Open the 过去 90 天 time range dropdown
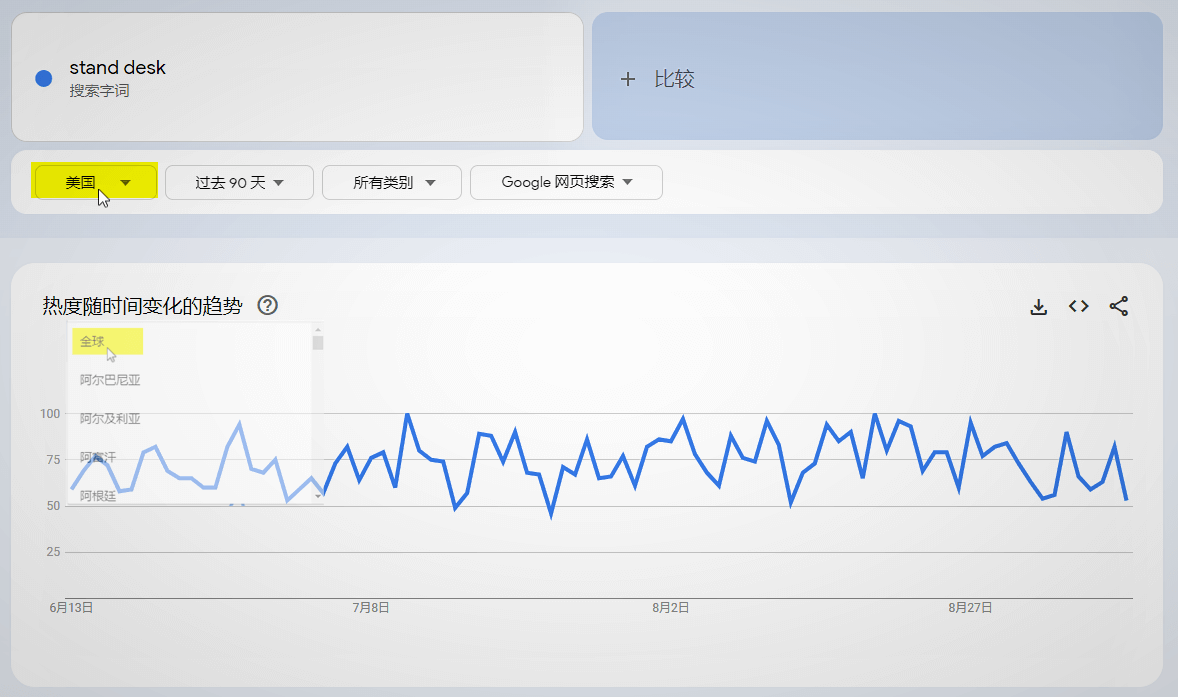 239,183
